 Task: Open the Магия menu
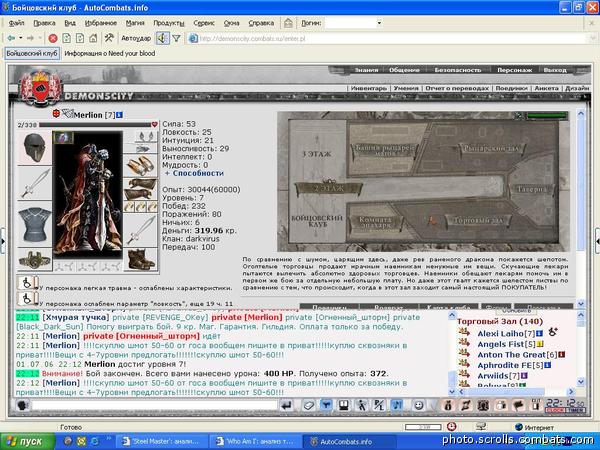tap(135, 23)
